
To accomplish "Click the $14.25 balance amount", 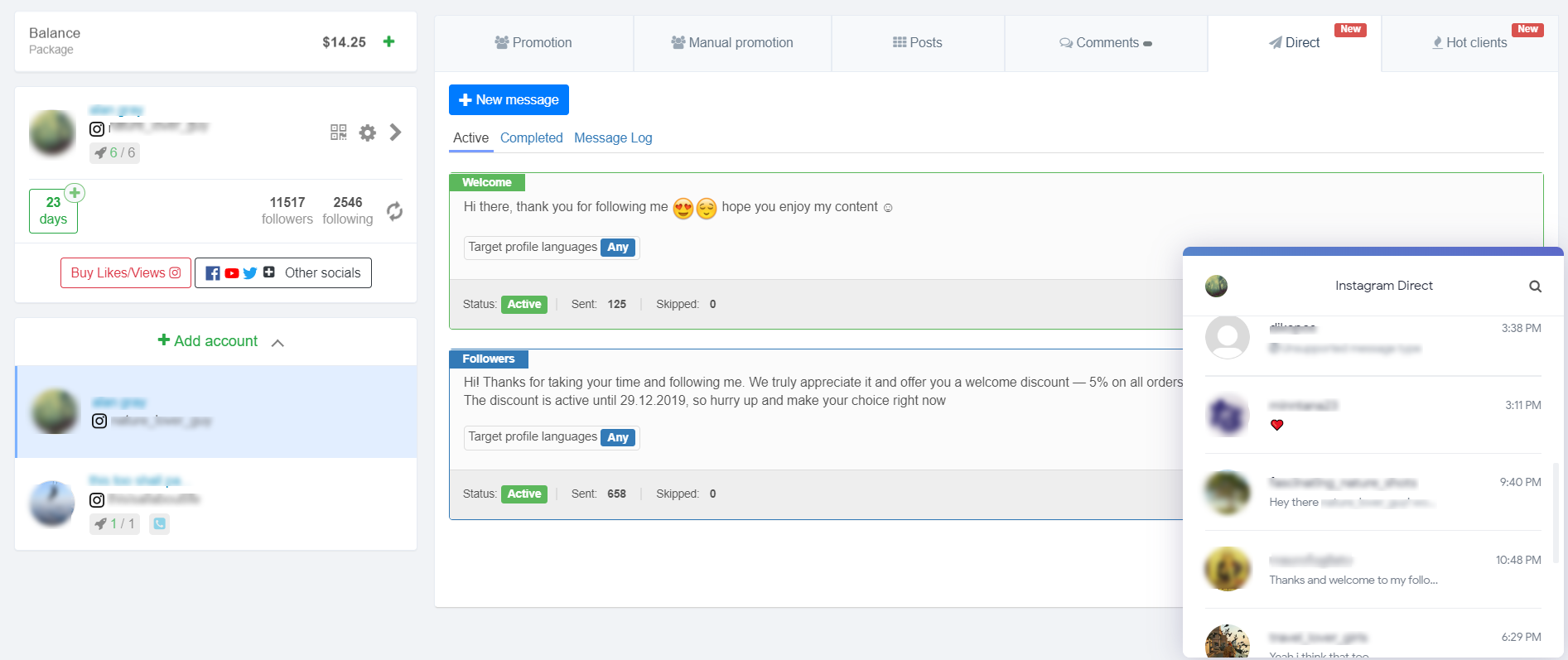I will (344, 42).
